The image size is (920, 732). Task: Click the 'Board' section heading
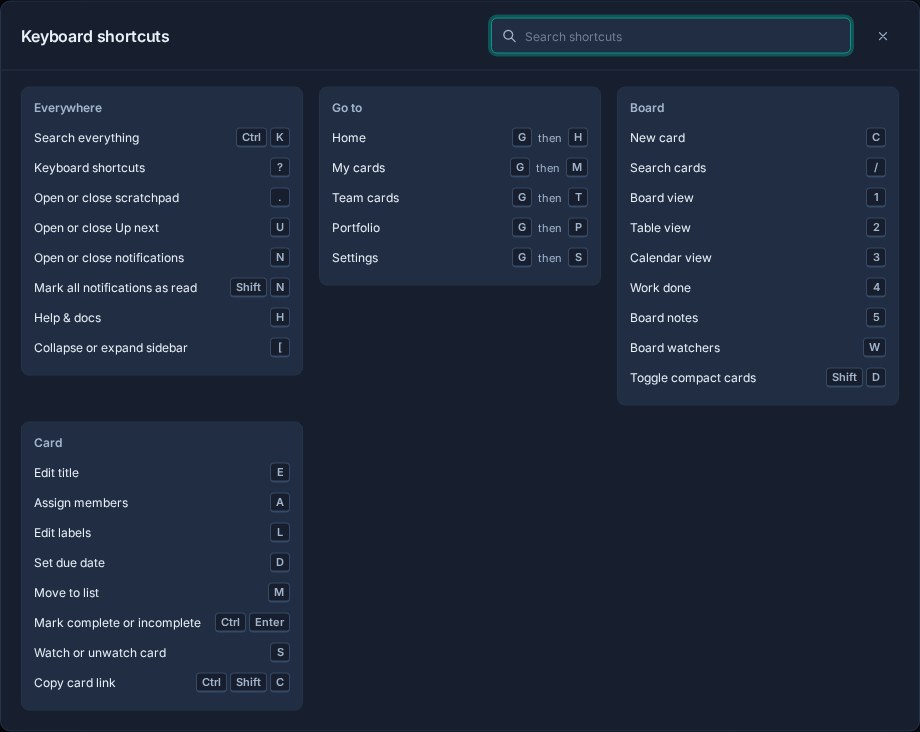click(647, 108)
